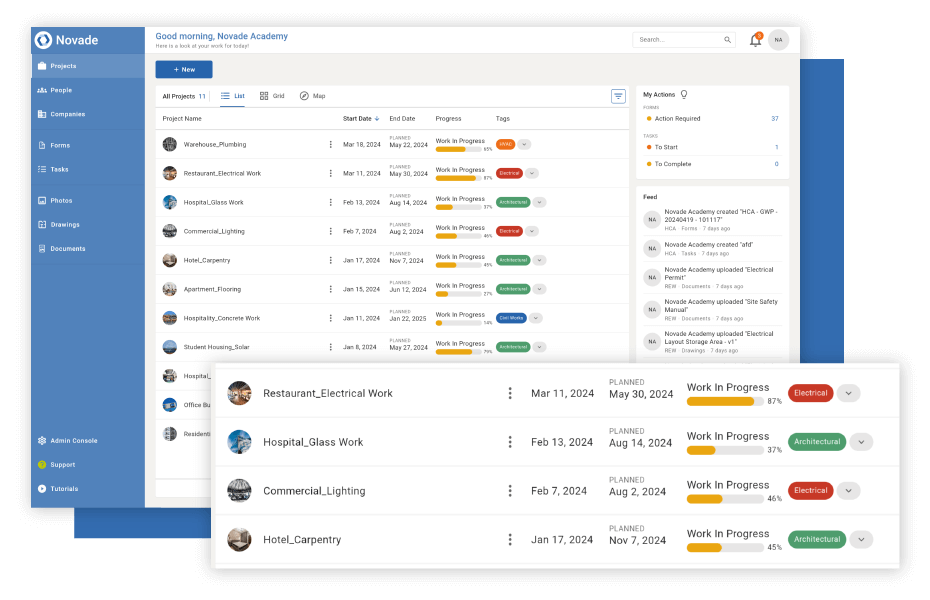Navigate to Tasks from the sidebar

pos(60,169)
